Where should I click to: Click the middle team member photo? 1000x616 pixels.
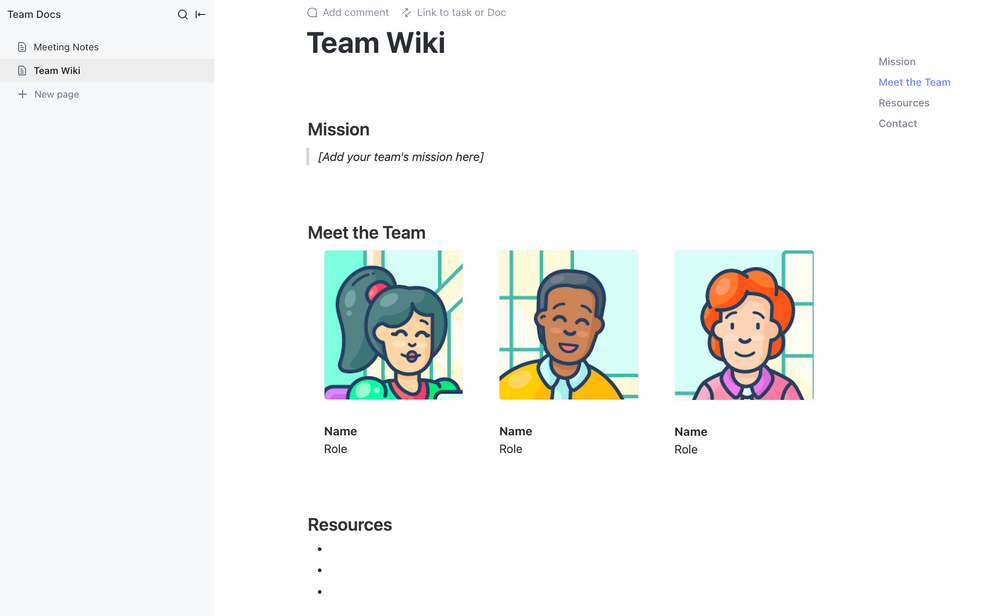tap(568, 324)
